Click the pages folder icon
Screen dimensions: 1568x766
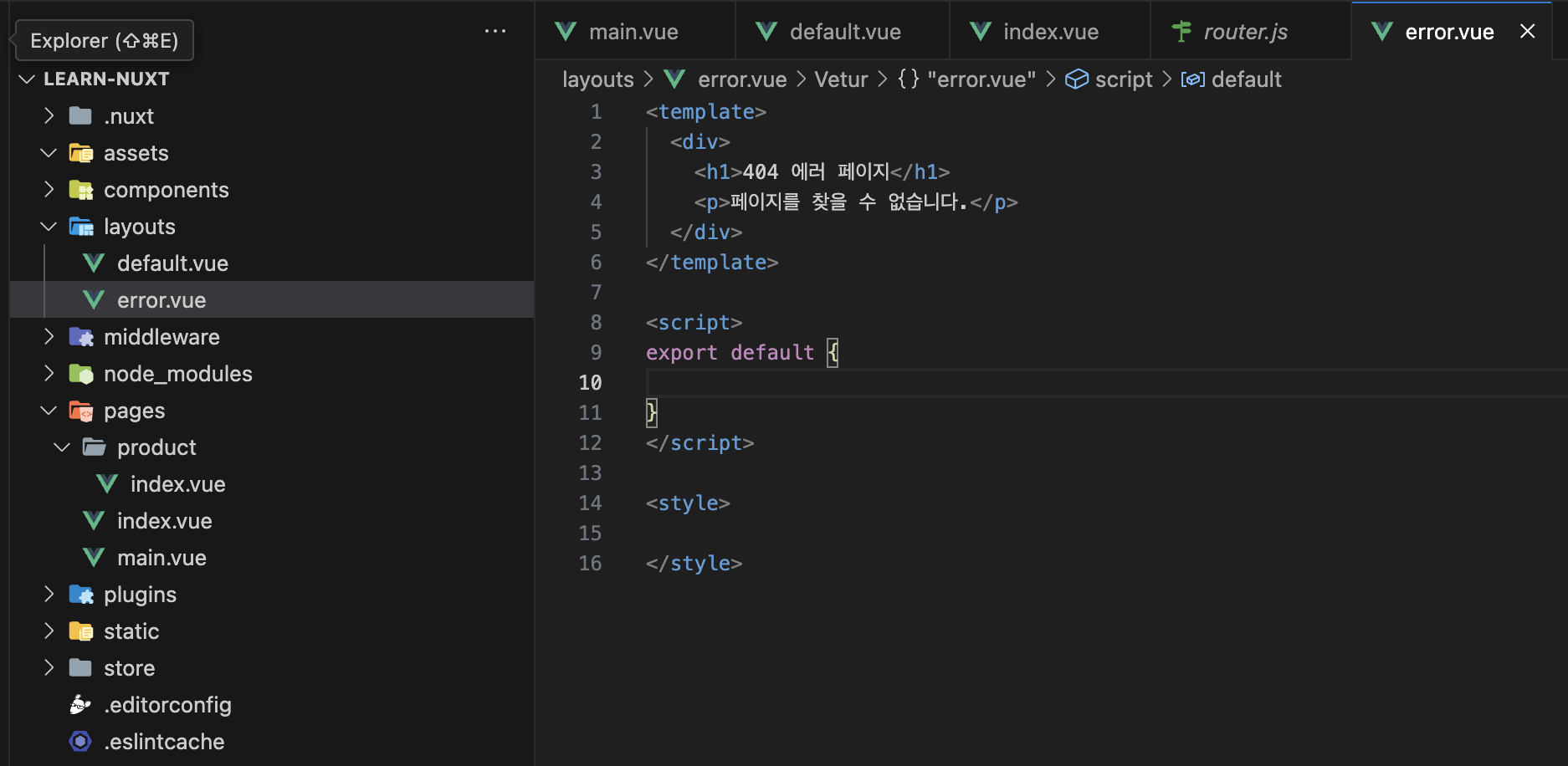[x=81, y=411]
